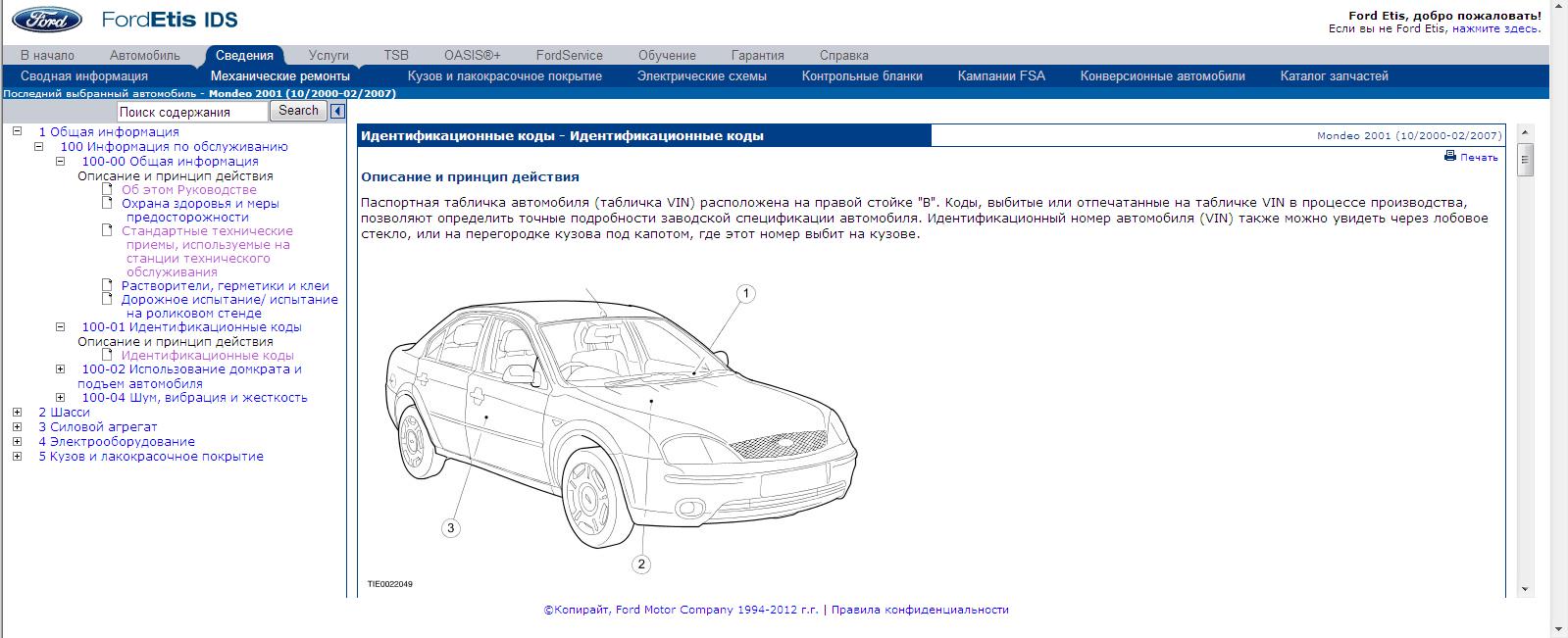Click the page scrollbar down arrow at window edge
The width and height of the screenshot is (1568, 638).
1558,628
